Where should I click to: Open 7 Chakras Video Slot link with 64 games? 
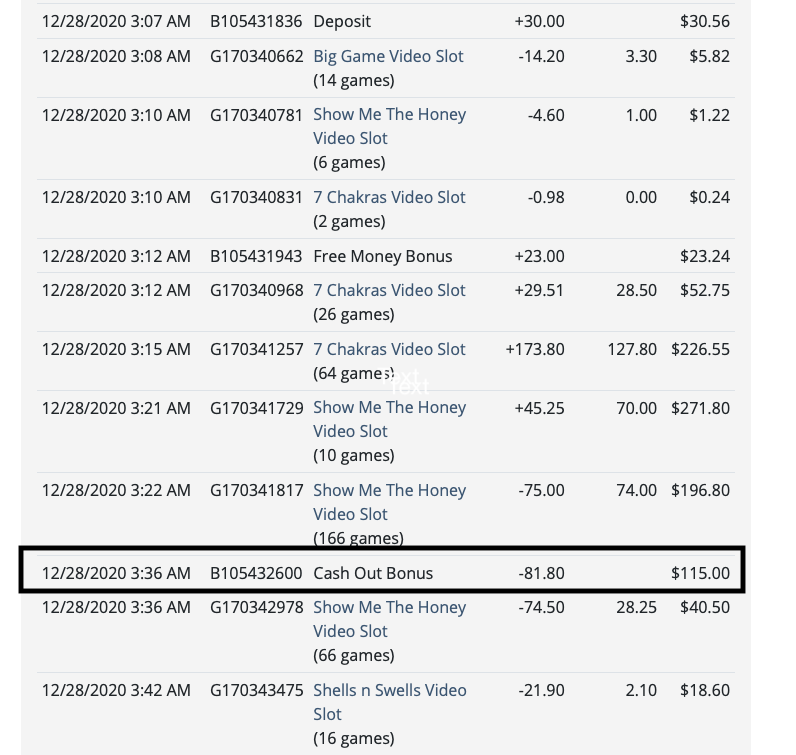tap(389, 349)
